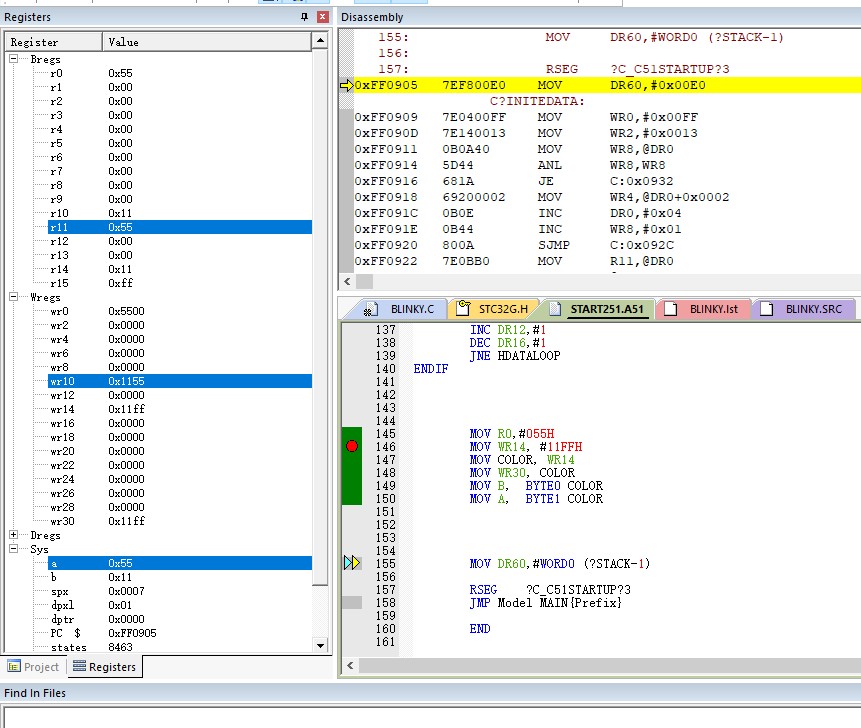Select the accumulator 'a' register row
The image size is (861, 728).
[180, 563]
